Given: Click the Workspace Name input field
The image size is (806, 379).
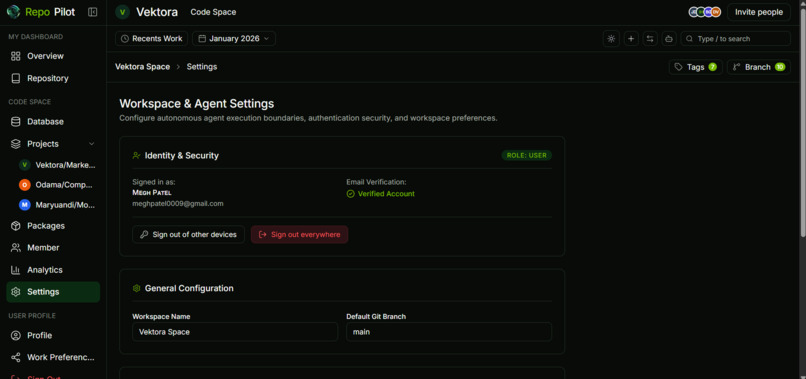Looking at the screenshot, I should (x=235, y=332).
